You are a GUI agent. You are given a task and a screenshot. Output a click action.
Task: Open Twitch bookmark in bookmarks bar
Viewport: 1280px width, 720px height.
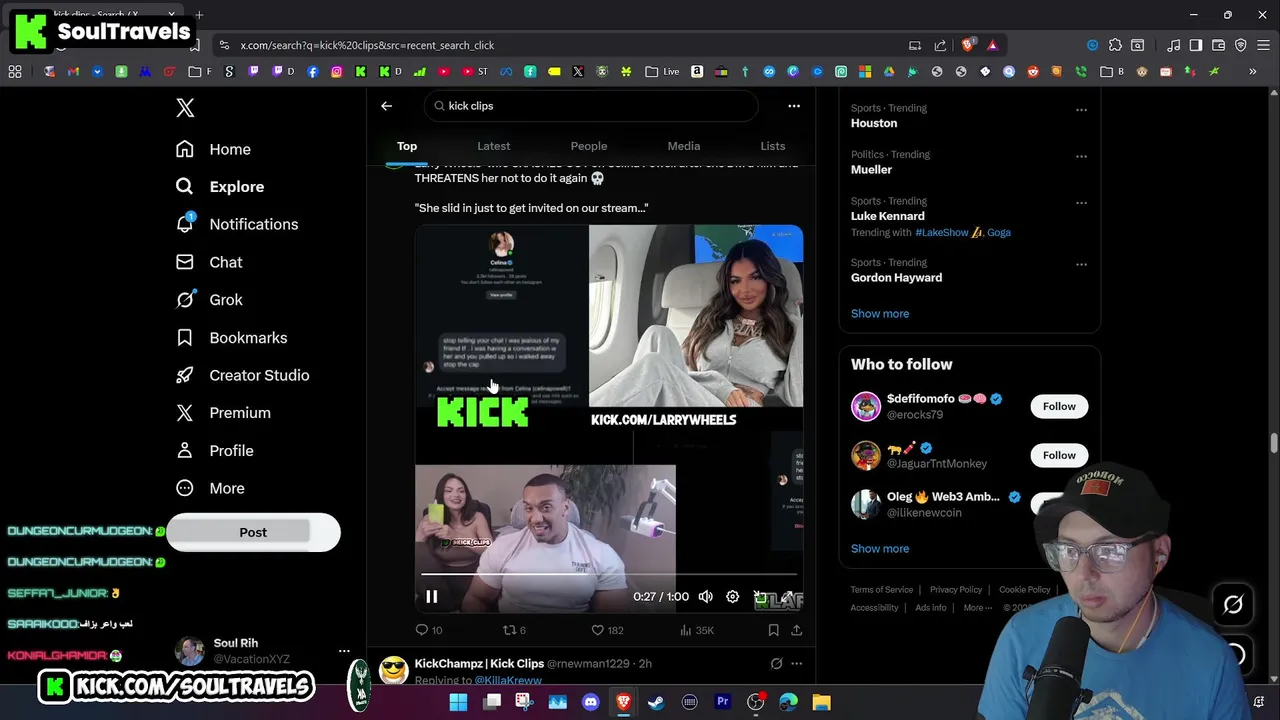click(253, 71)
